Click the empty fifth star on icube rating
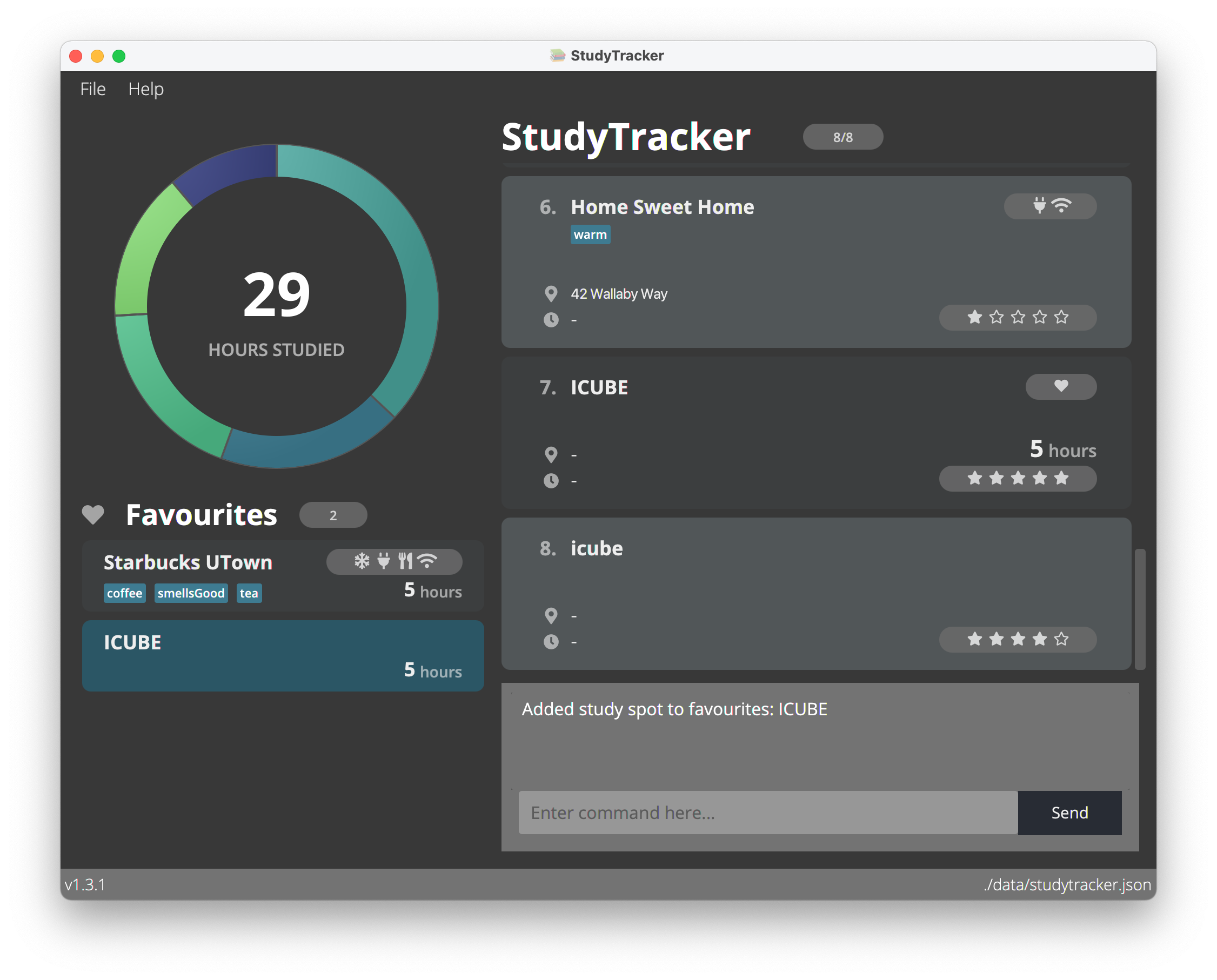This screenshot has height=980, width=1217. [1061, 639]
